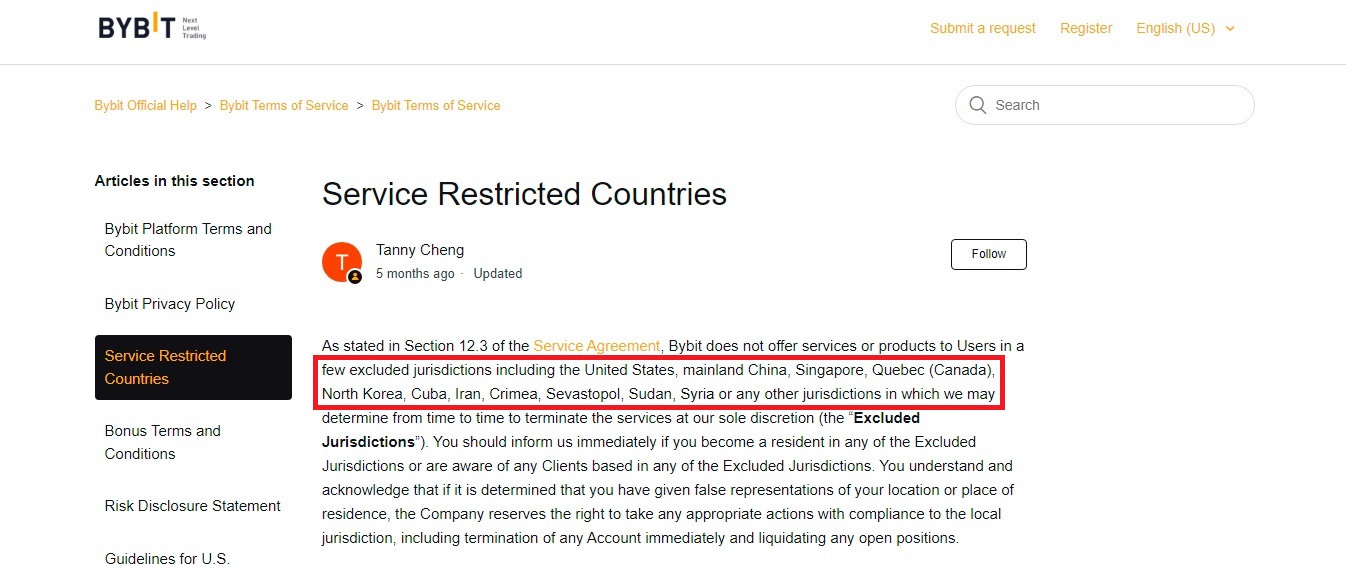Screen dimensions: 1346x568
Task: Click the Service Restricted Countries heading
Action: click(524, 193)
